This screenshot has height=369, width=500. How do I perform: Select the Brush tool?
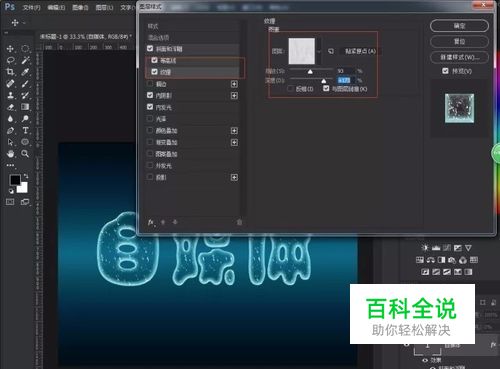point(25,84)
